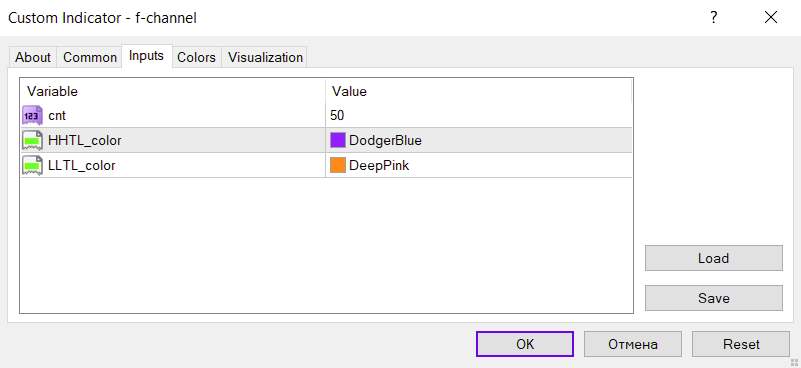Select the HHTL_color variable name

point(85,141)
